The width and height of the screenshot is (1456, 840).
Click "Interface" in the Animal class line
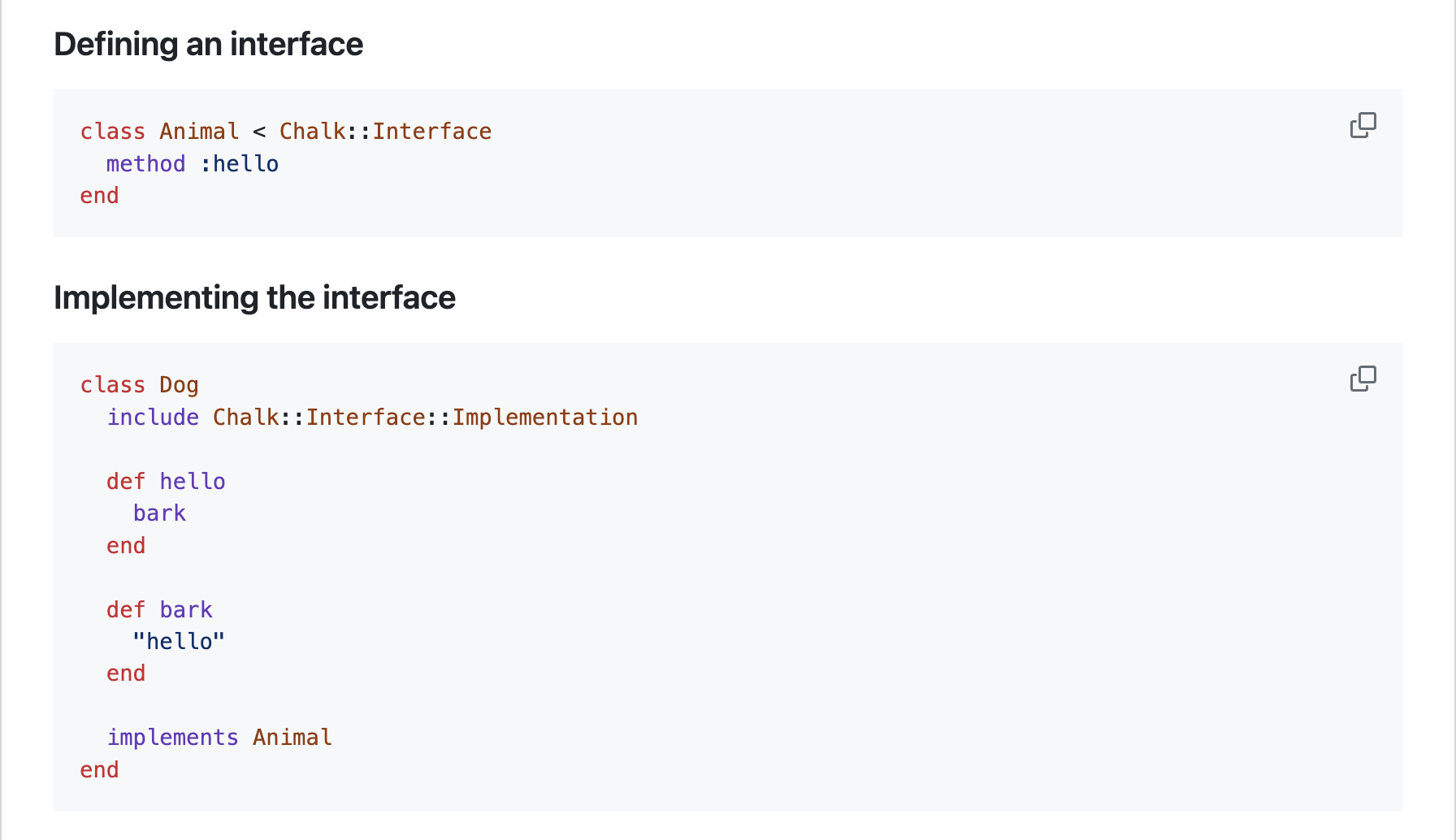[431, 132]
